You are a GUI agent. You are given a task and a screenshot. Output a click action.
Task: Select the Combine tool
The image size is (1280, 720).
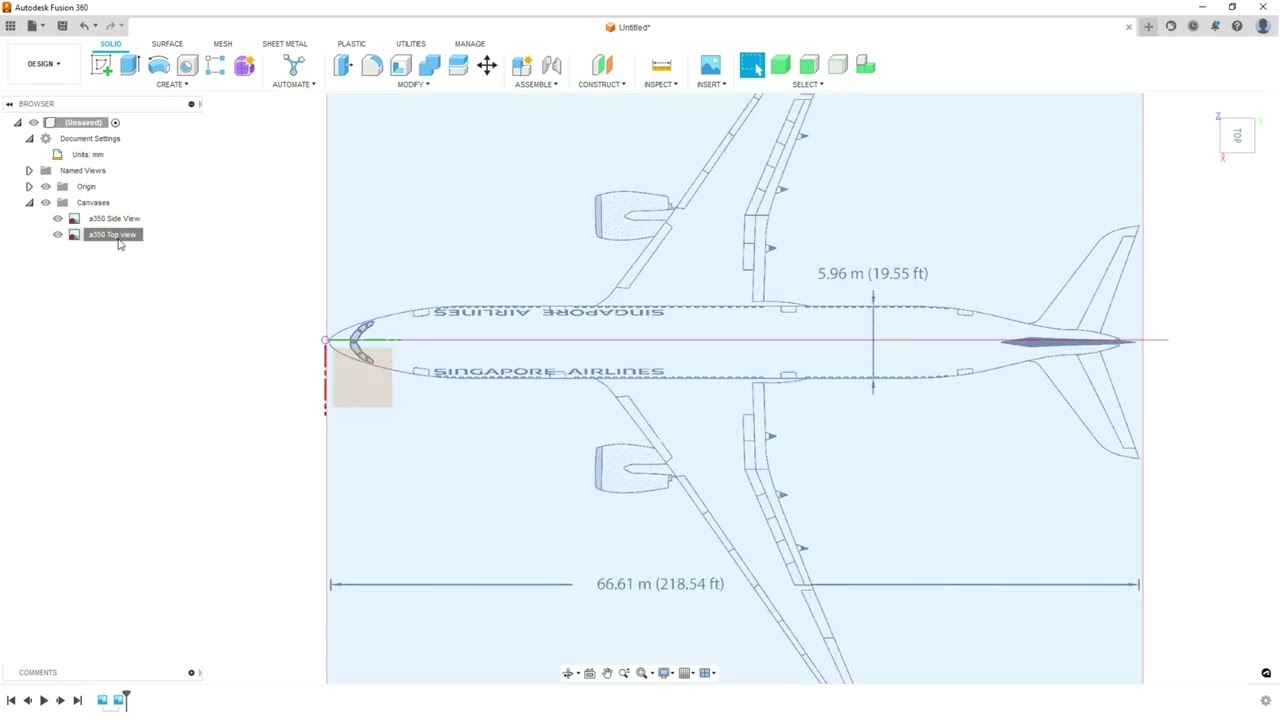[x=430, y=65]
